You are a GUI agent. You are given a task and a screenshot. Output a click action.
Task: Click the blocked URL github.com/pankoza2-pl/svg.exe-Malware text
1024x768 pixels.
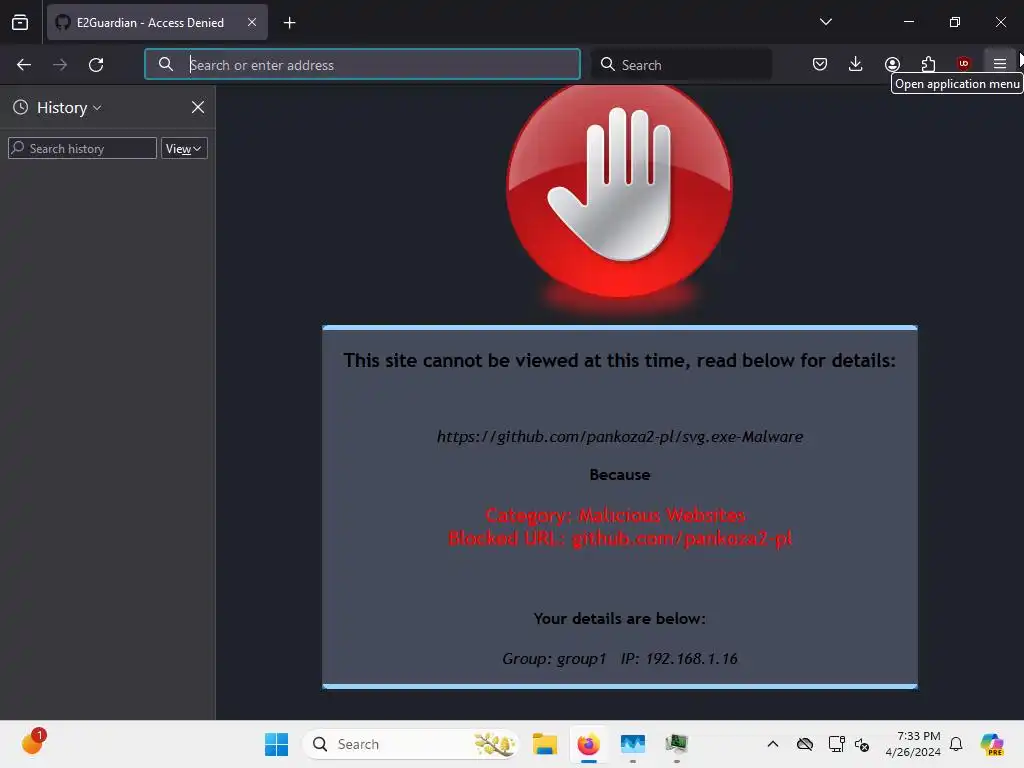coord(620,436)
